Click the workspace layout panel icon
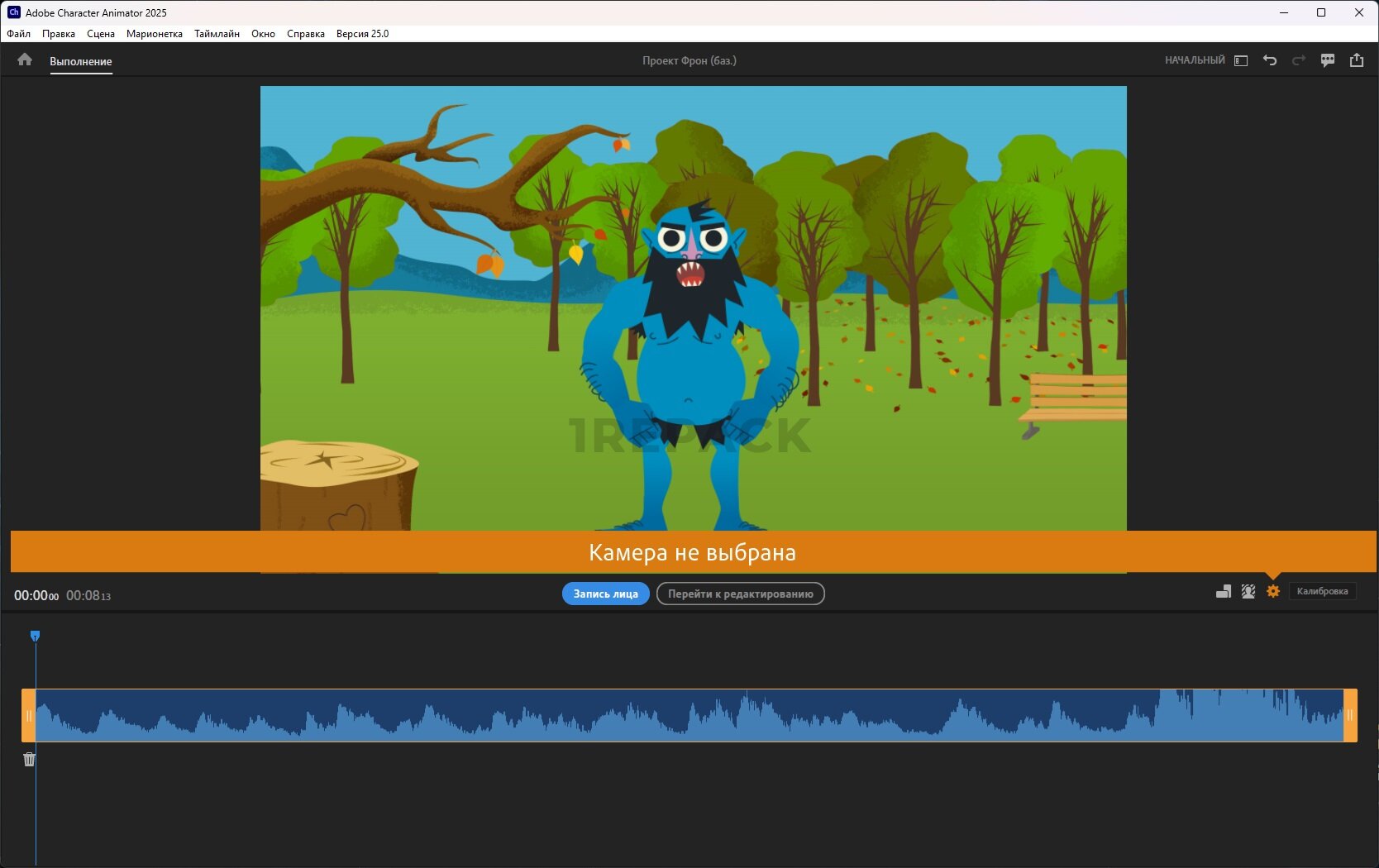Viewport: 1379px width, 868px height. (1241, 60)
